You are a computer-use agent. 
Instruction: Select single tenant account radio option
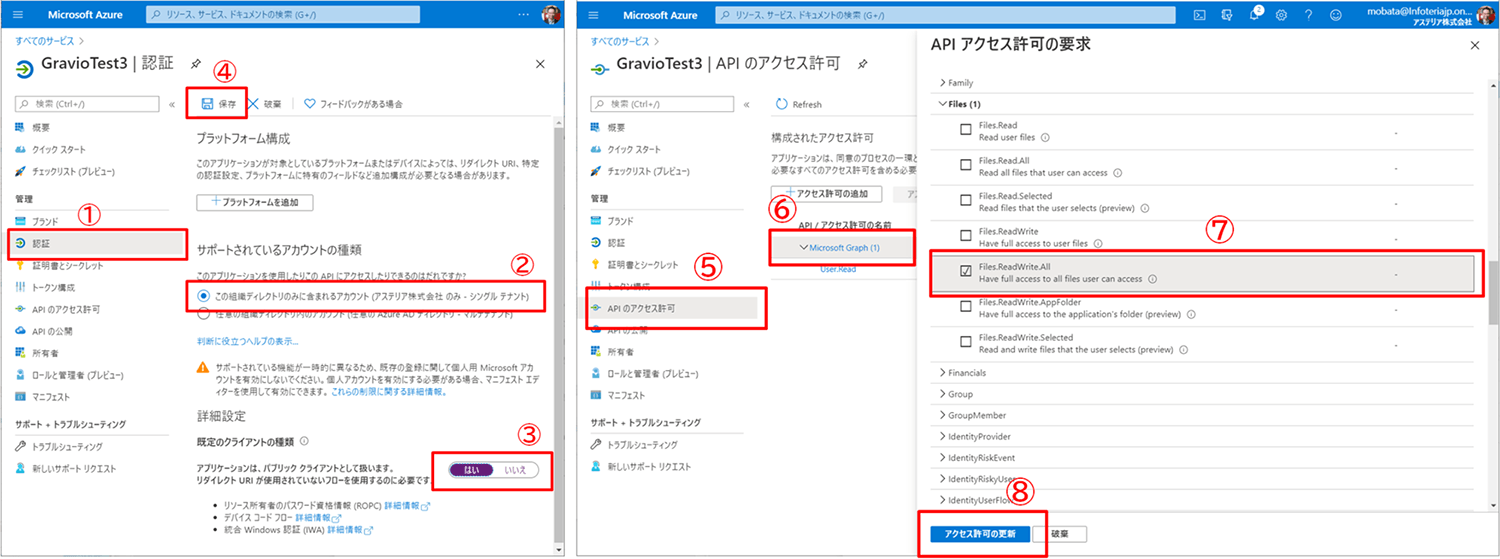point(204,296)
